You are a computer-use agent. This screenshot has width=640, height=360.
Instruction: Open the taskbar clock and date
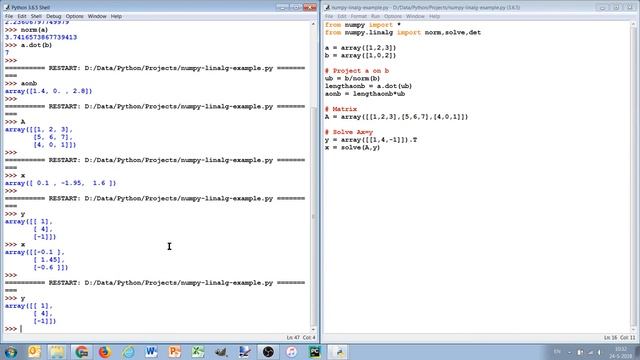621,352
